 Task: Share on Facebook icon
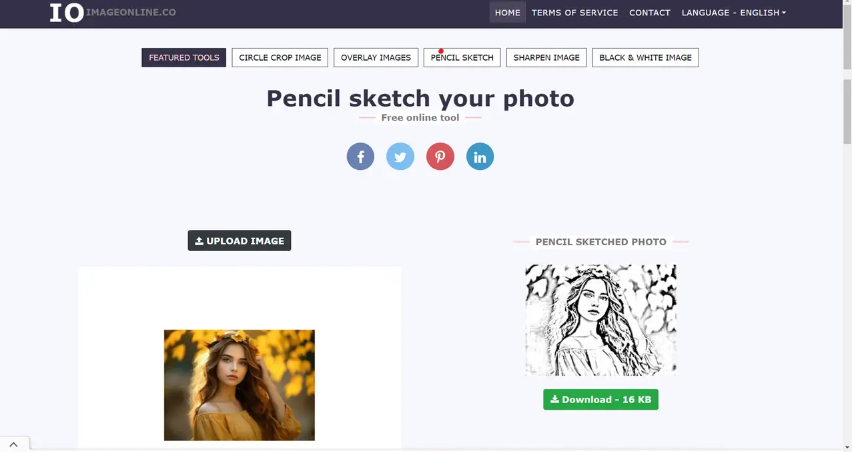tap(360, 156)
